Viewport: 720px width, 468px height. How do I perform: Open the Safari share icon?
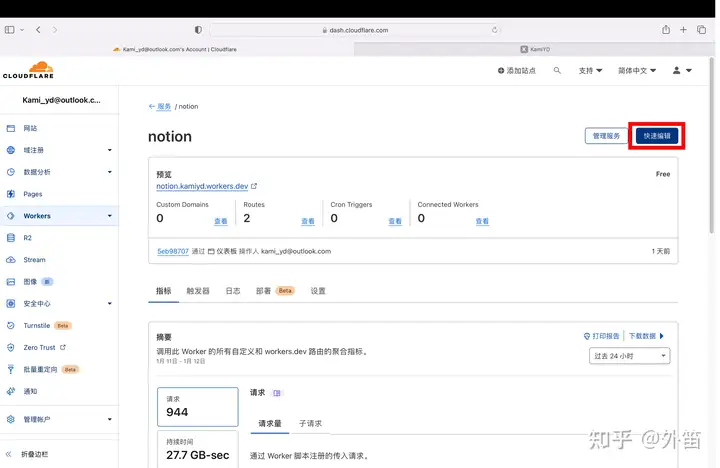[x=666, y=29]
